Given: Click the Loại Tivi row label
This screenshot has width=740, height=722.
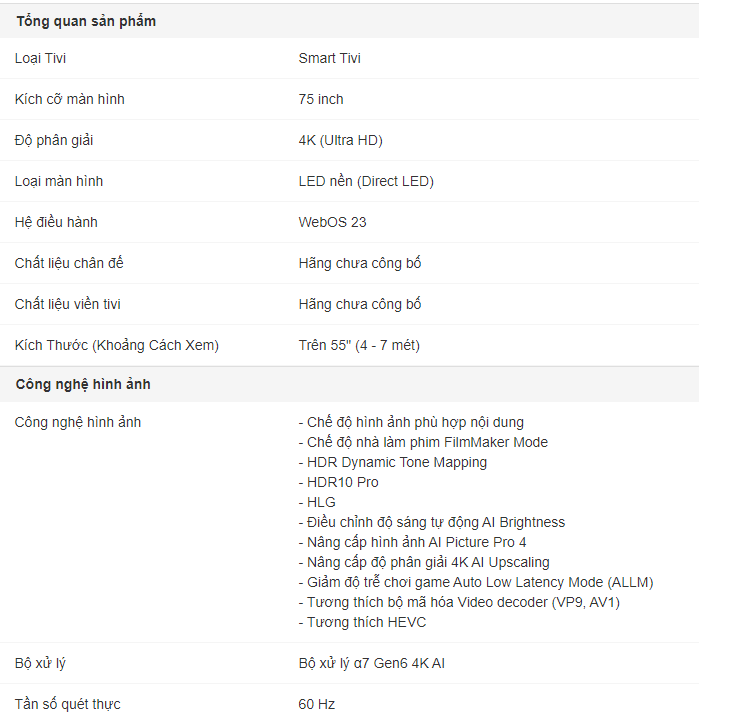Looking at the screenshot, I should 40,58.
